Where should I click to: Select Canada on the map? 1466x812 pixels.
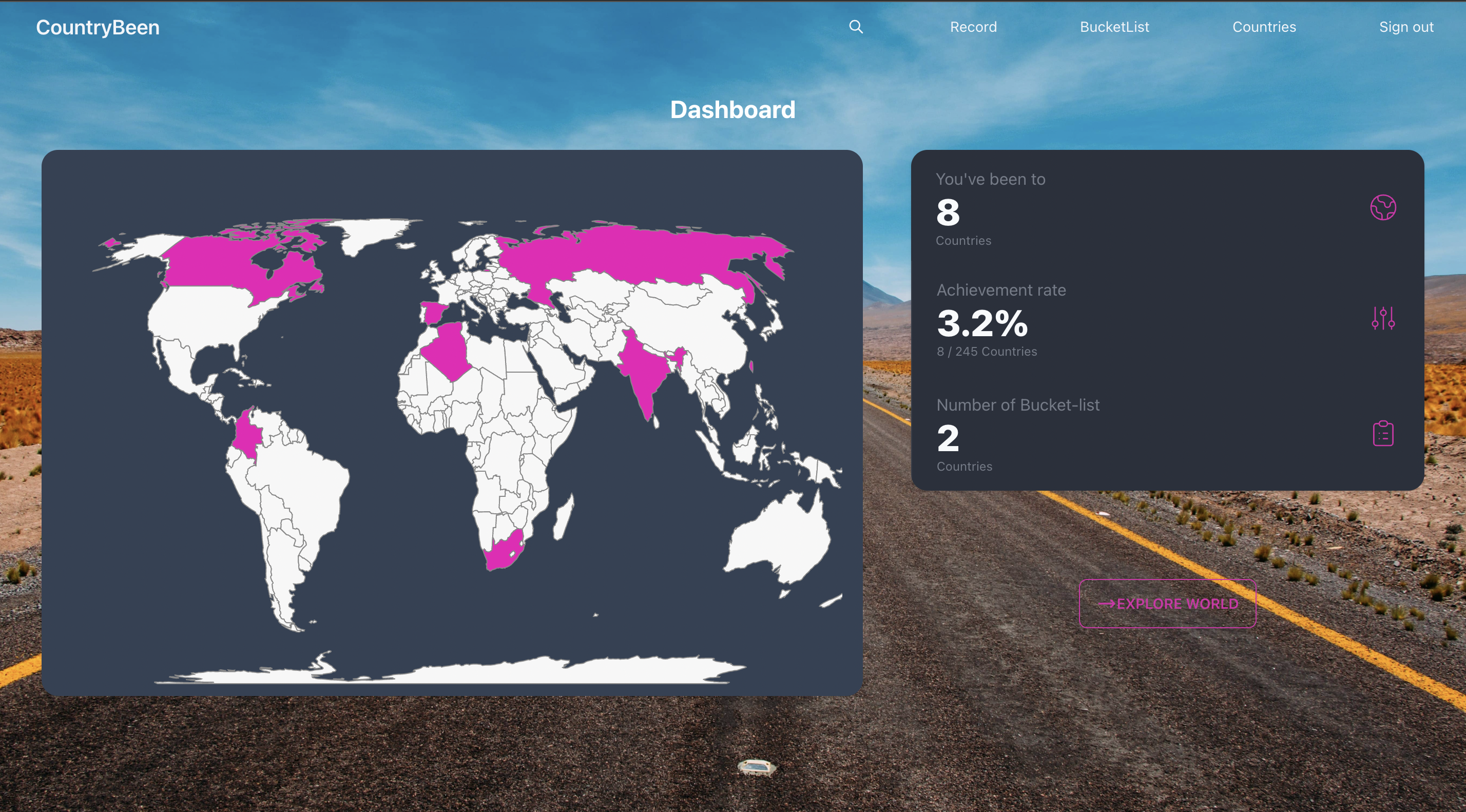(x=216, y=262)
